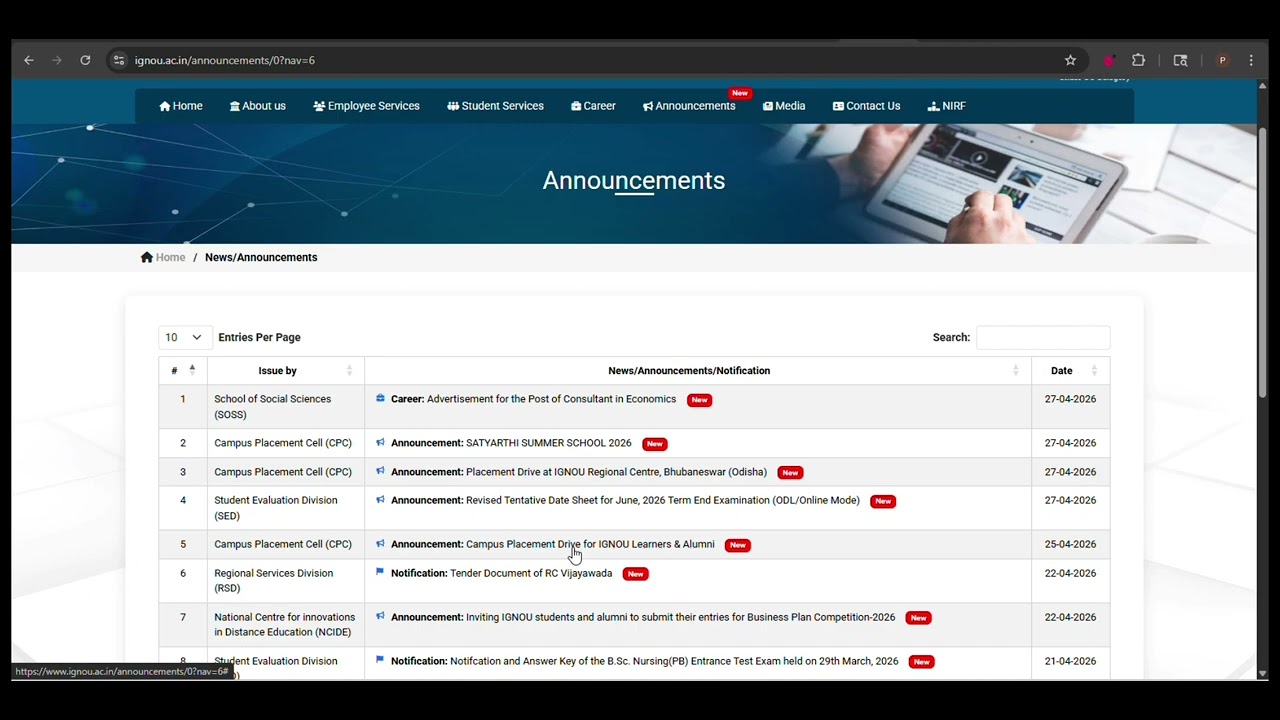Click the announcements Search input field
This screenshot has width=1280, height=720.
point(1043,337)
